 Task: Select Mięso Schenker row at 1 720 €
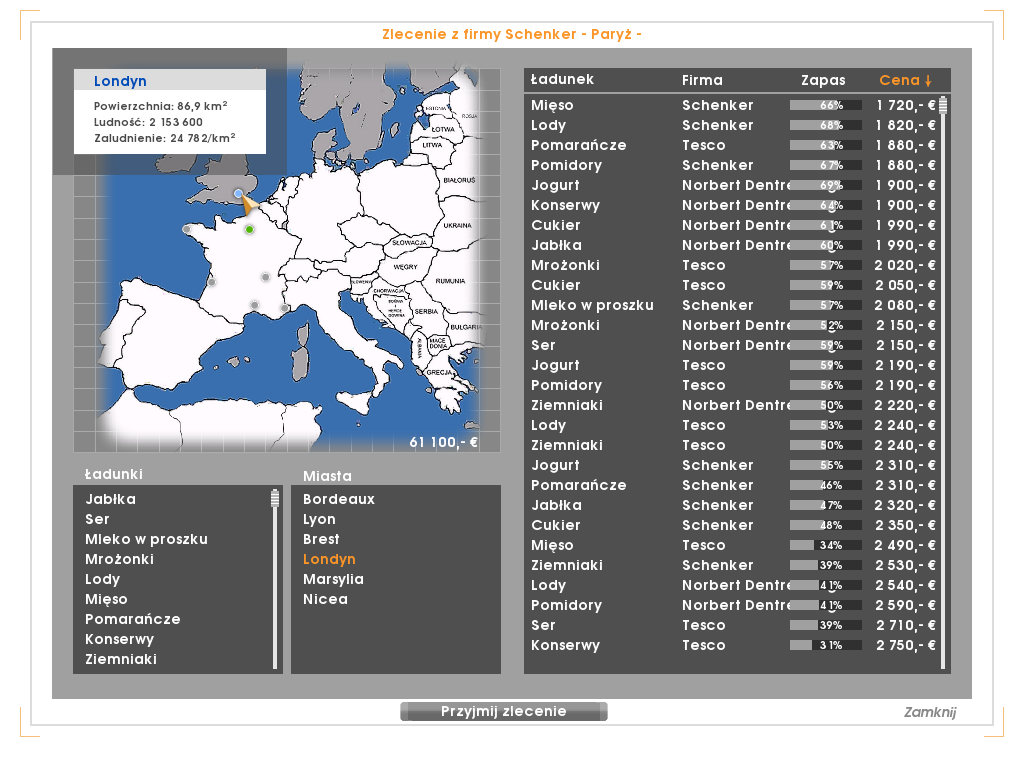point(733,105)
